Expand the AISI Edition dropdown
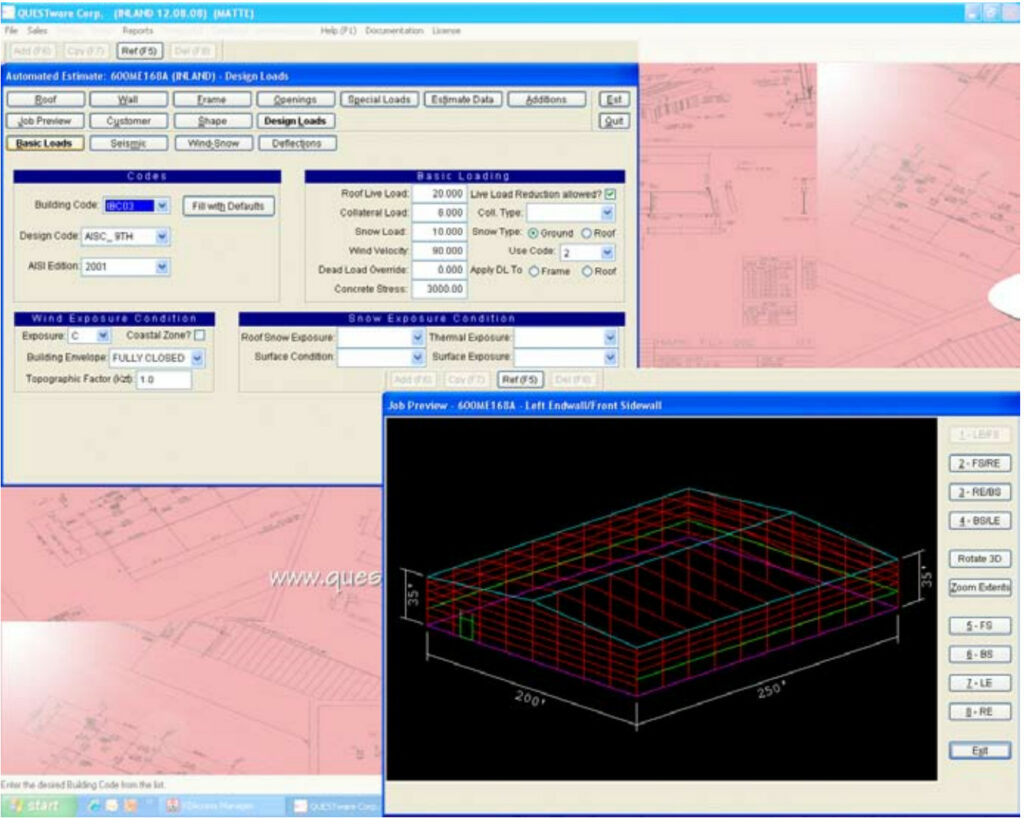Image resolution: width=1024 pixels, height=818 pixels. pyautogui.click(x=162, y=266)
